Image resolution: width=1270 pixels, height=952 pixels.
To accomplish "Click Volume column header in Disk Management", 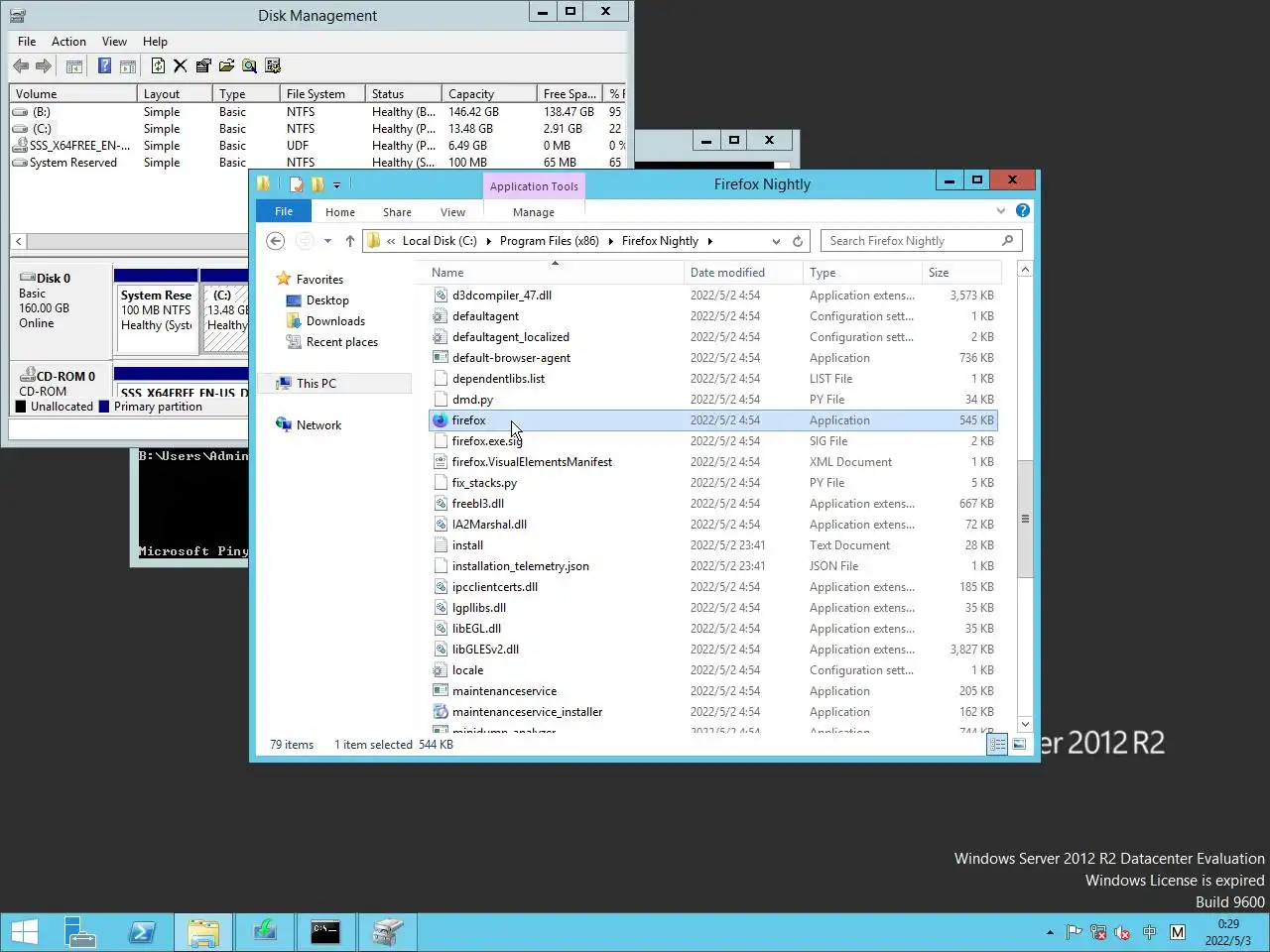I will [x=72, y=94].
